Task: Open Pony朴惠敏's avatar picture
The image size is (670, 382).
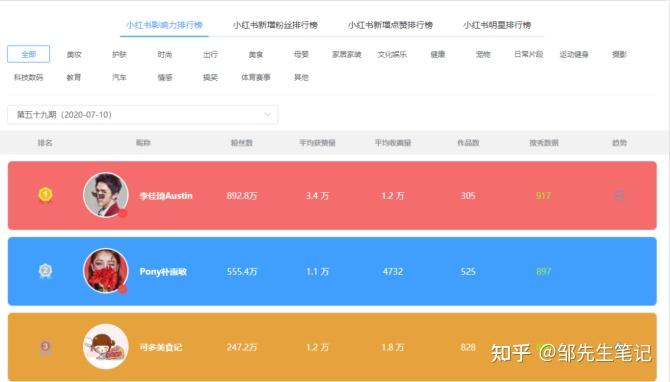Action: (x=106, y=271)
